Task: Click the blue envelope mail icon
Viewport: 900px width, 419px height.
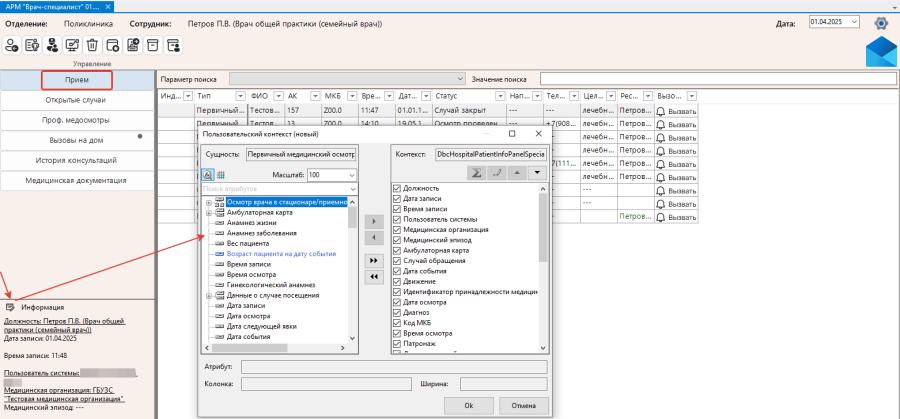Action: point(881,52)
